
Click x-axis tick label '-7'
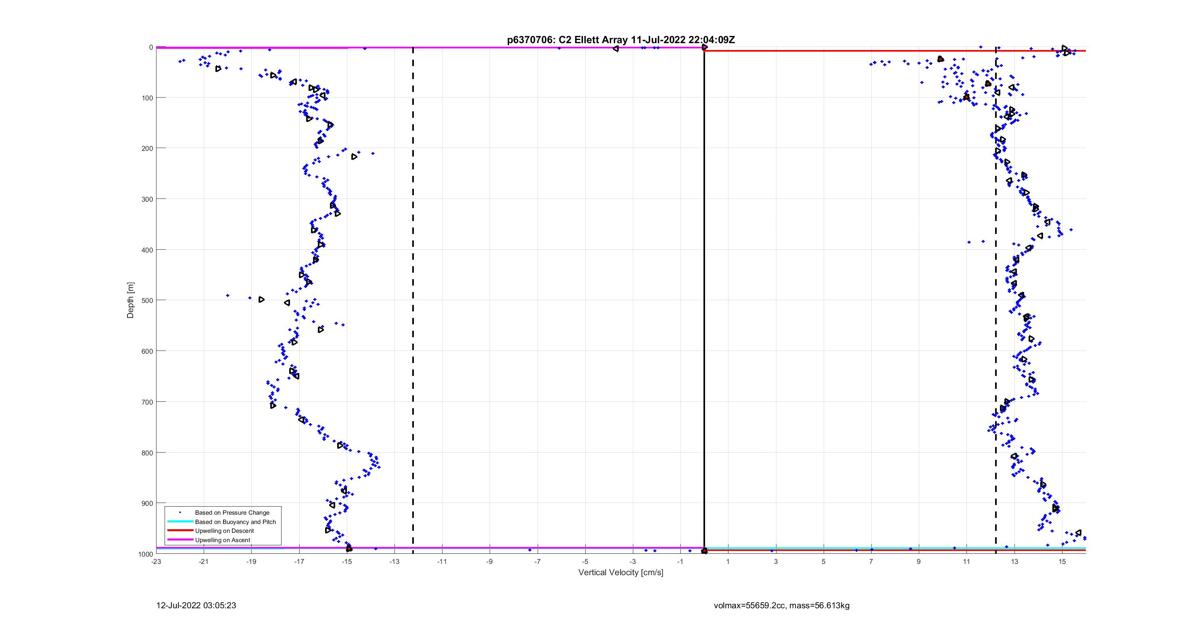(x=537, y=562)
